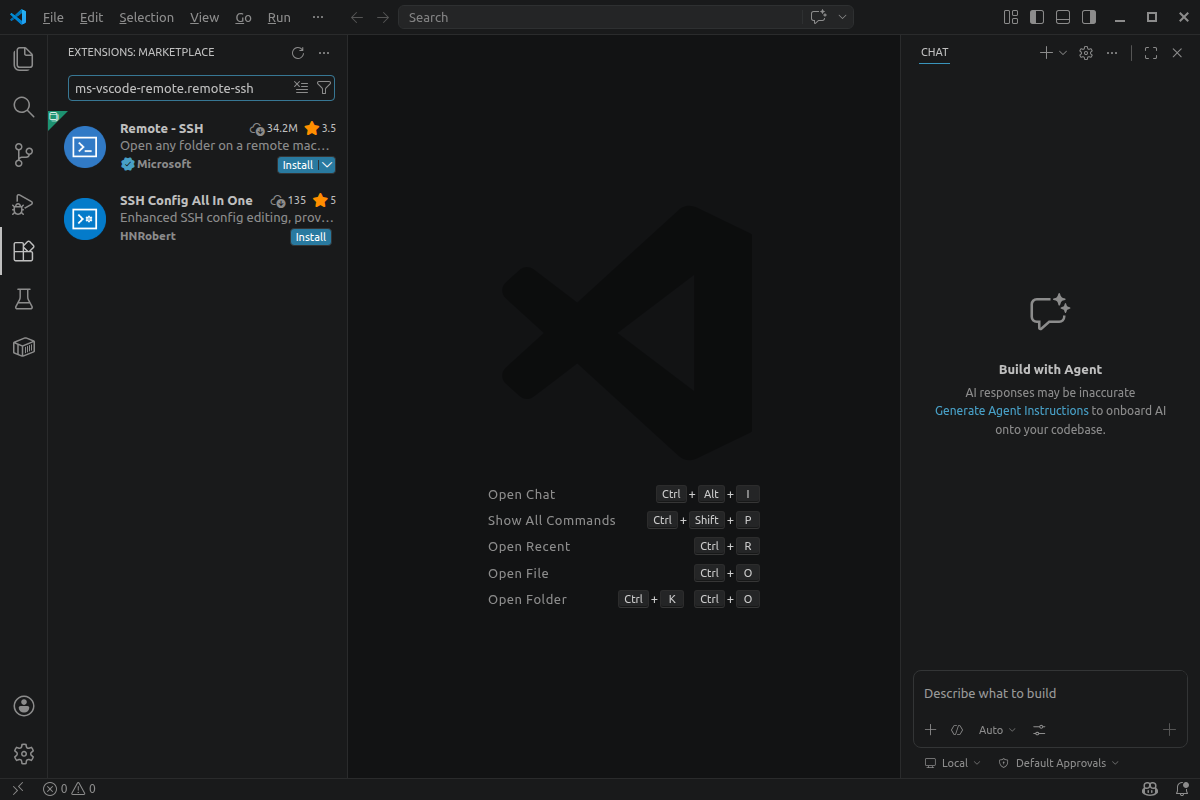This screenshot has width=1200, height=800.
Task: Click the VS Code logo in title bar
Action: pyautogui.click(x=18, y=17)
